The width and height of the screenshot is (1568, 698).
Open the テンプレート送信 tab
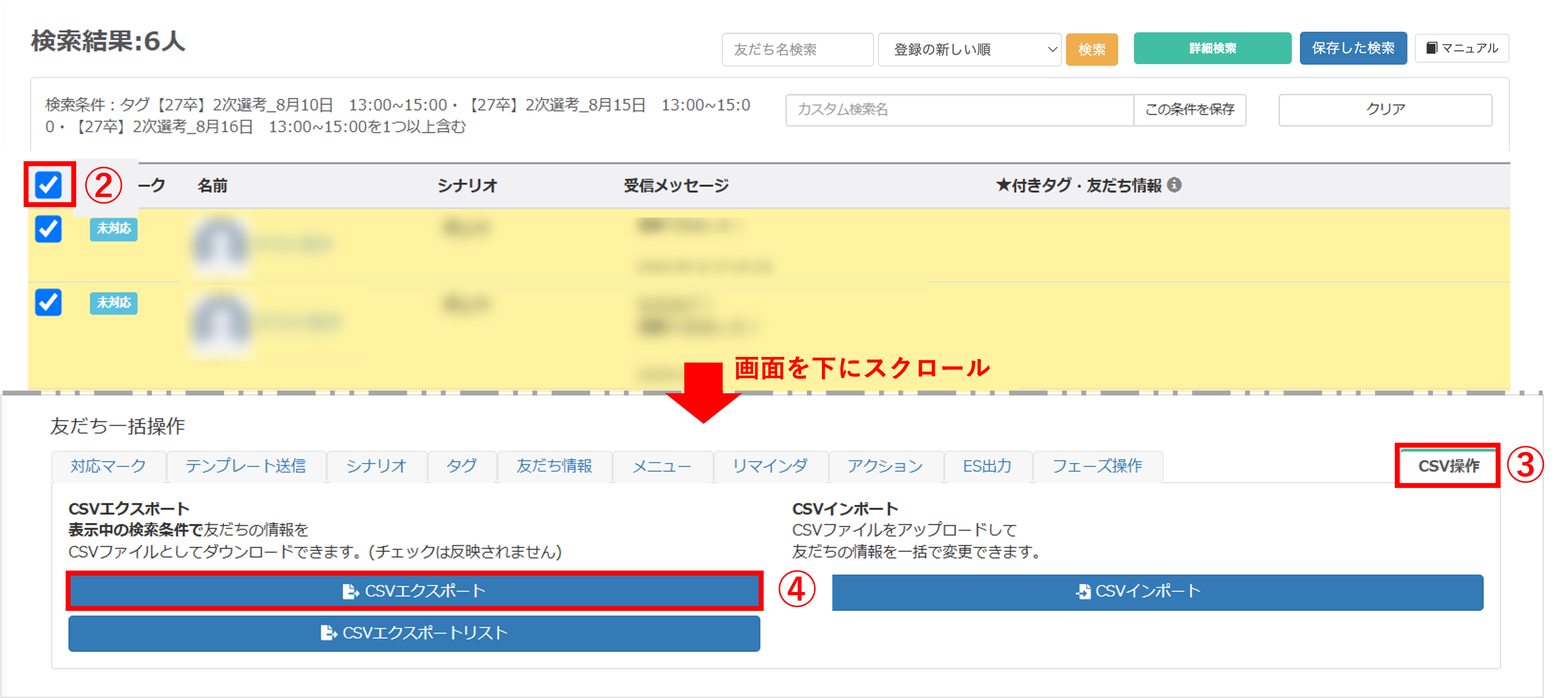tap(245, 466)
